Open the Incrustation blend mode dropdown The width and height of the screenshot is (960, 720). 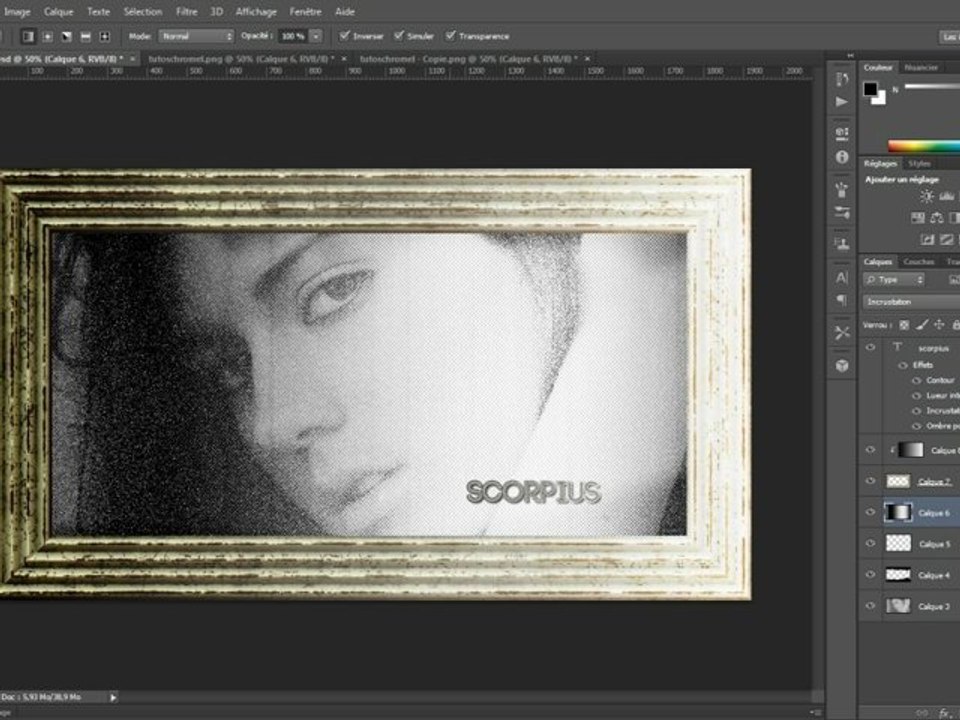click(912, 302)
